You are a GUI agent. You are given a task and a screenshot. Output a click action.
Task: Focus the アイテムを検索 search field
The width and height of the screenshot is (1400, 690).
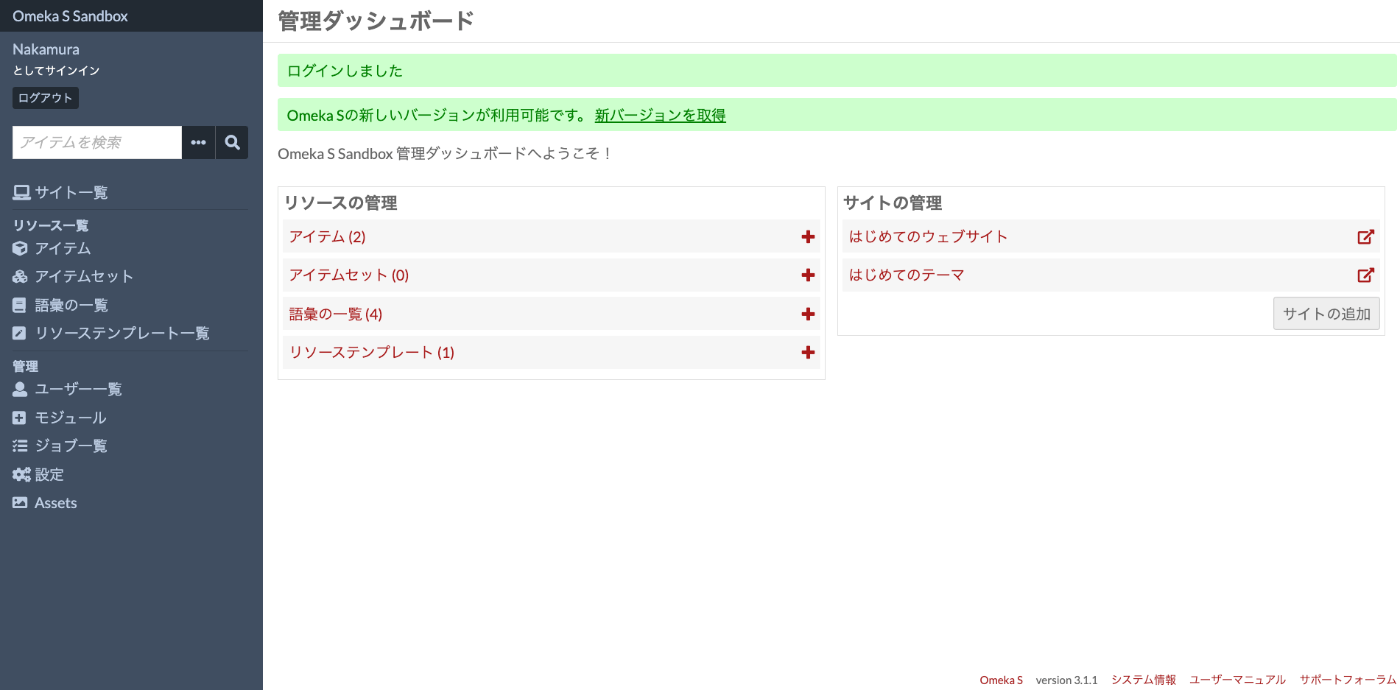[97, 143]
